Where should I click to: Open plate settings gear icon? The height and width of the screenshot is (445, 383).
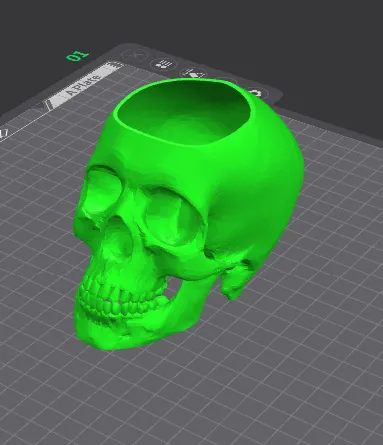[256, 93]
